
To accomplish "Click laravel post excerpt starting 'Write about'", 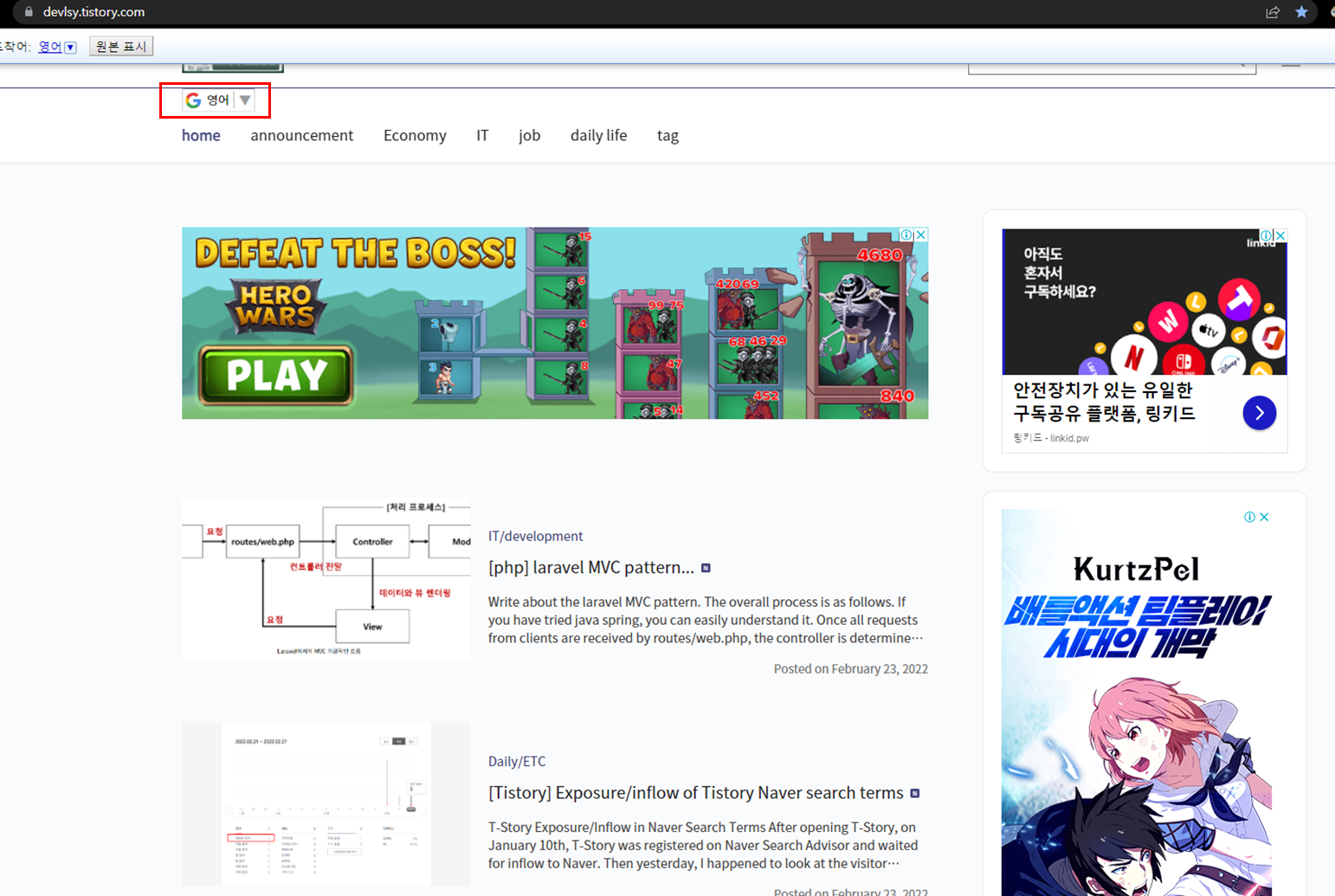I will click(x=706, y=620).
